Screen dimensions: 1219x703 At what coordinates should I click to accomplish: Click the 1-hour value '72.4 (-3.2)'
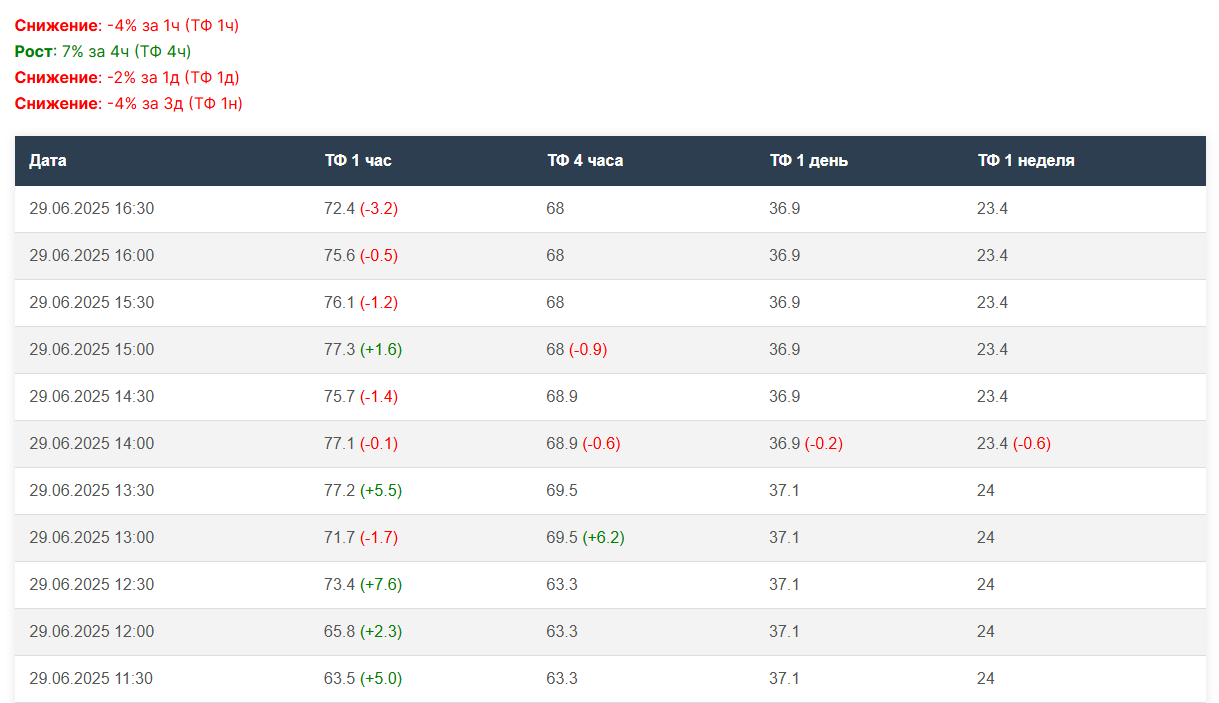pos(361,208)
